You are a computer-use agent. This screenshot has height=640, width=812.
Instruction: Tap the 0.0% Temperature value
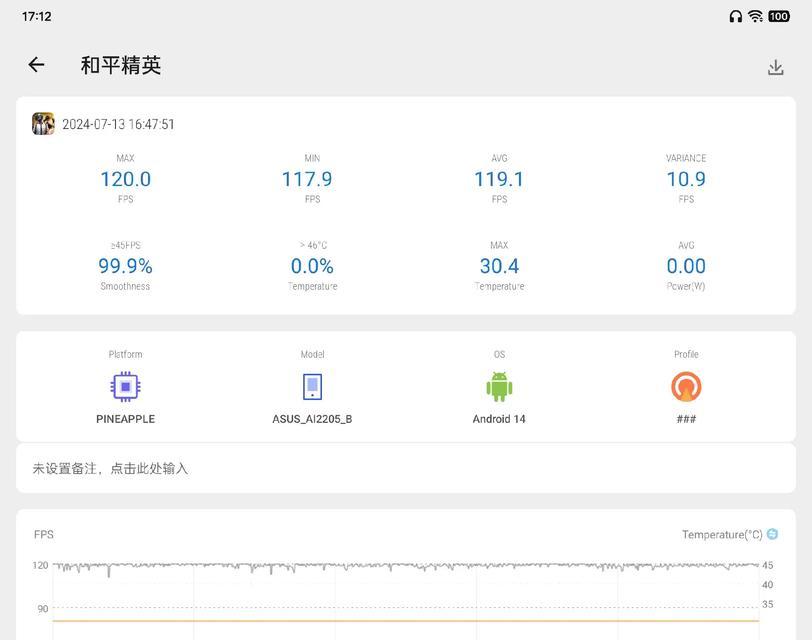[x=312, y=266]
